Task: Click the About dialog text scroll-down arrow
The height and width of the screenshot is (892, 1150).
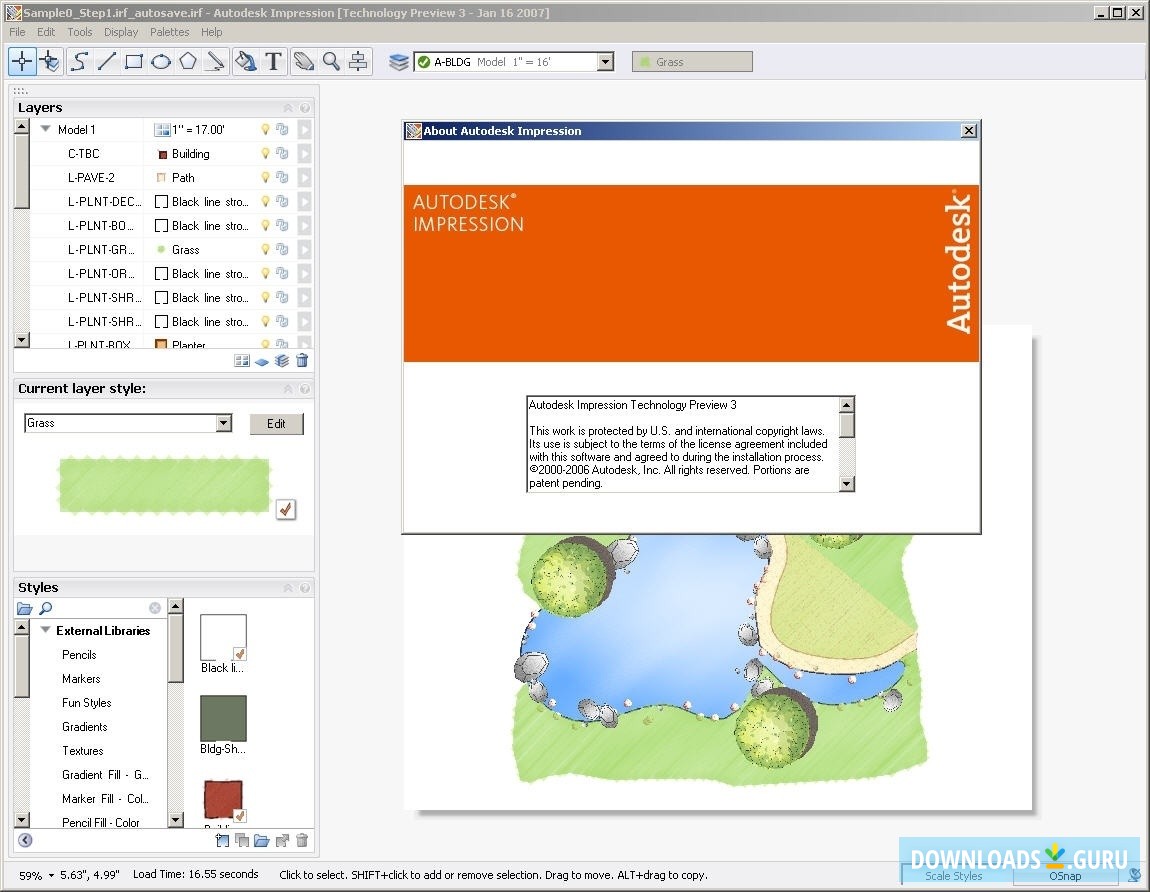Action: [846, 483]
